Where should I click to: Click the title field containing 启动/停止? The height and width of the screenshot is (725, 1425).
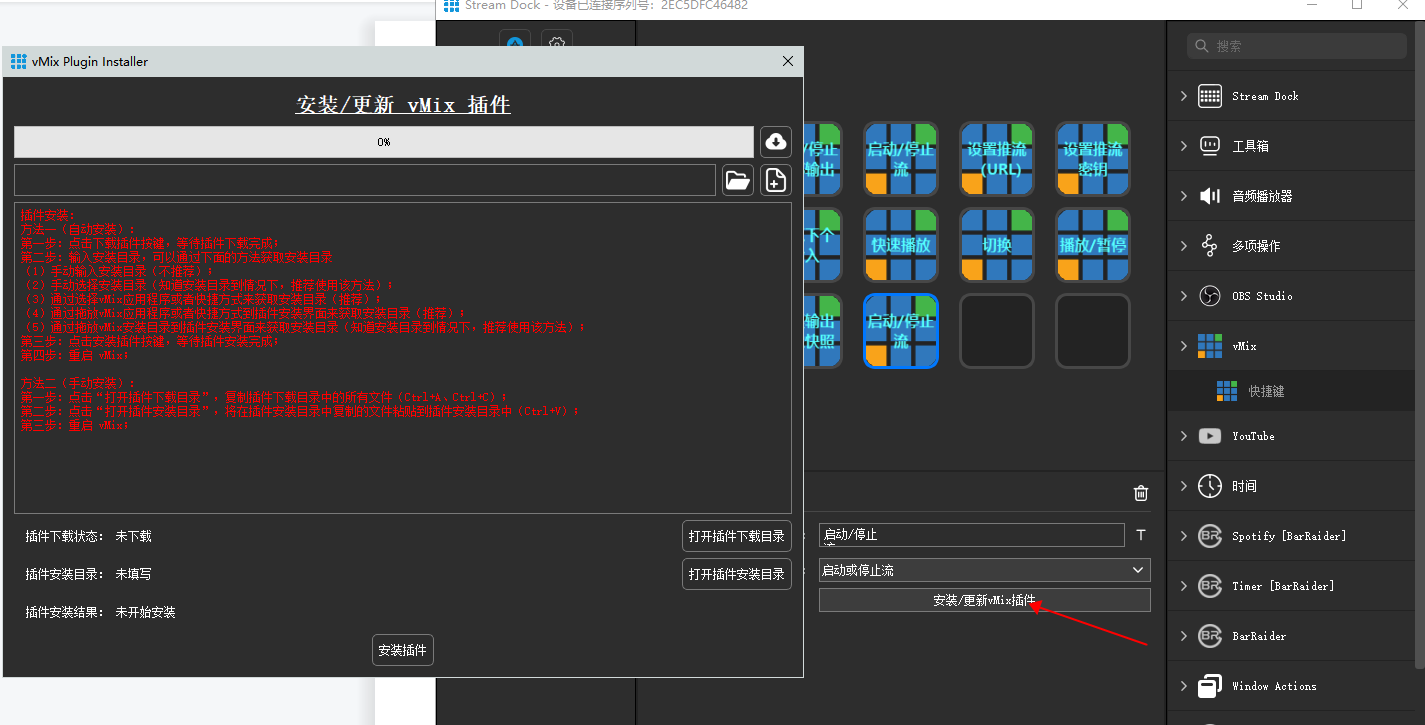point(971,535)
